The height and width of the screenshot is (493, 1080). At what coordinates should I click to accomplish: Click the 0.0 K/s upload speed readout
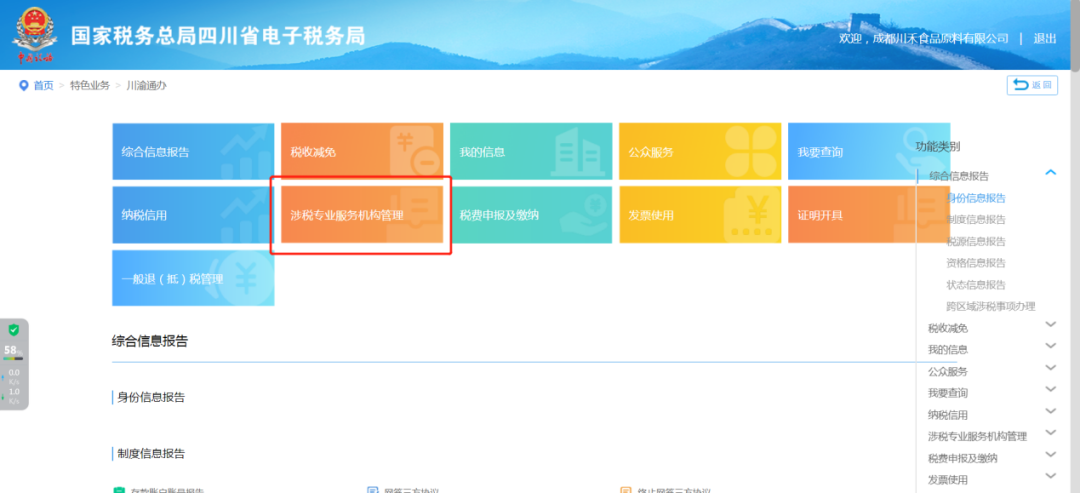pos(14,376)
